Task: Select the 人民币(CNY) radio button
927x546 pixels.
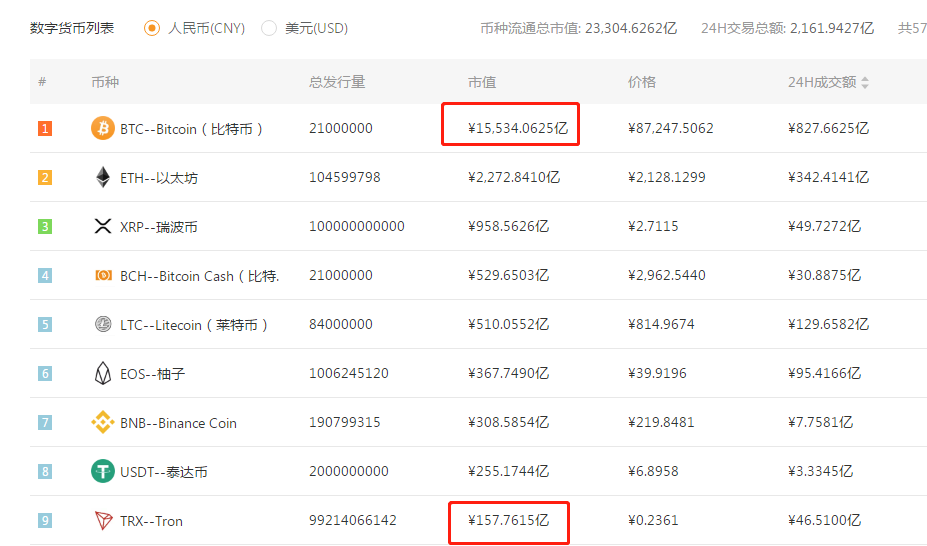Action: click(152, 28)
